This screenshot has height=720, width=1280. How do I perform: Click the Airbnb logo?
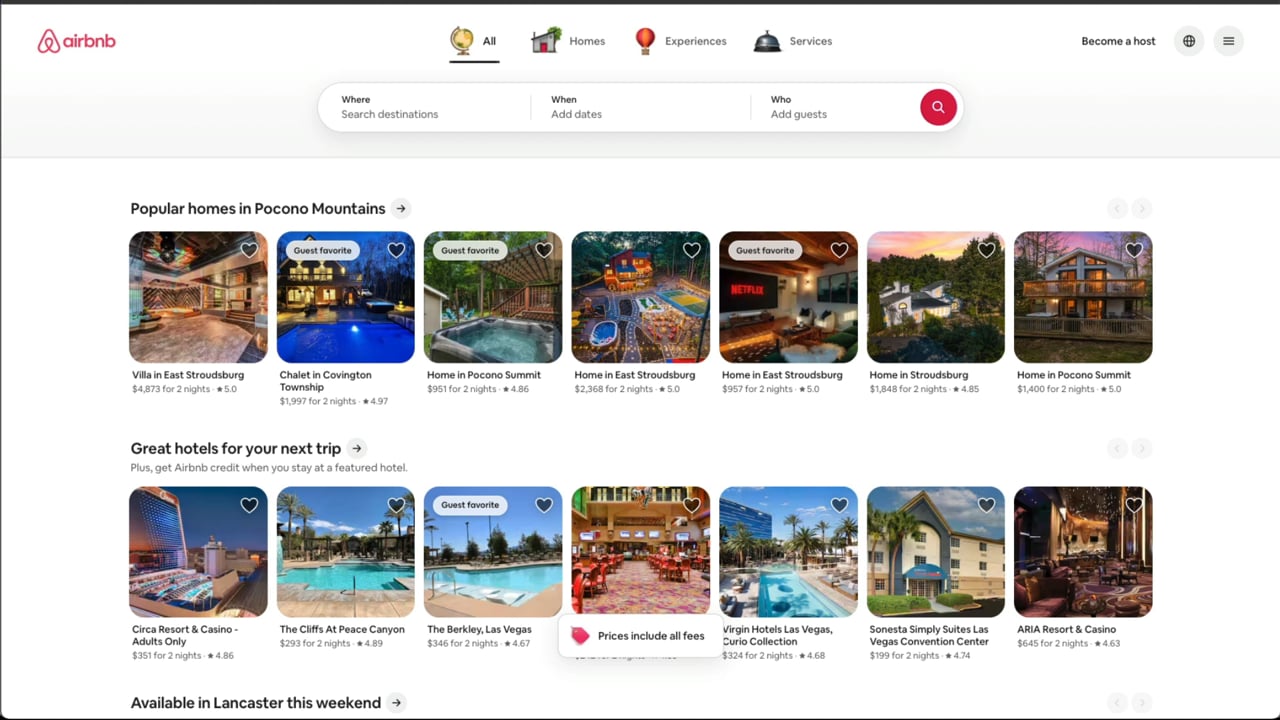[77, 41]
